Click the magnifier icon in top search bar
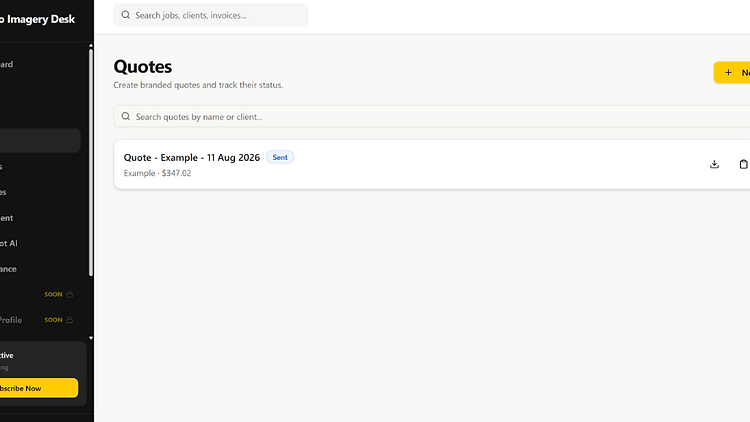Screen dimensions: 750x422 coord(125,15)
